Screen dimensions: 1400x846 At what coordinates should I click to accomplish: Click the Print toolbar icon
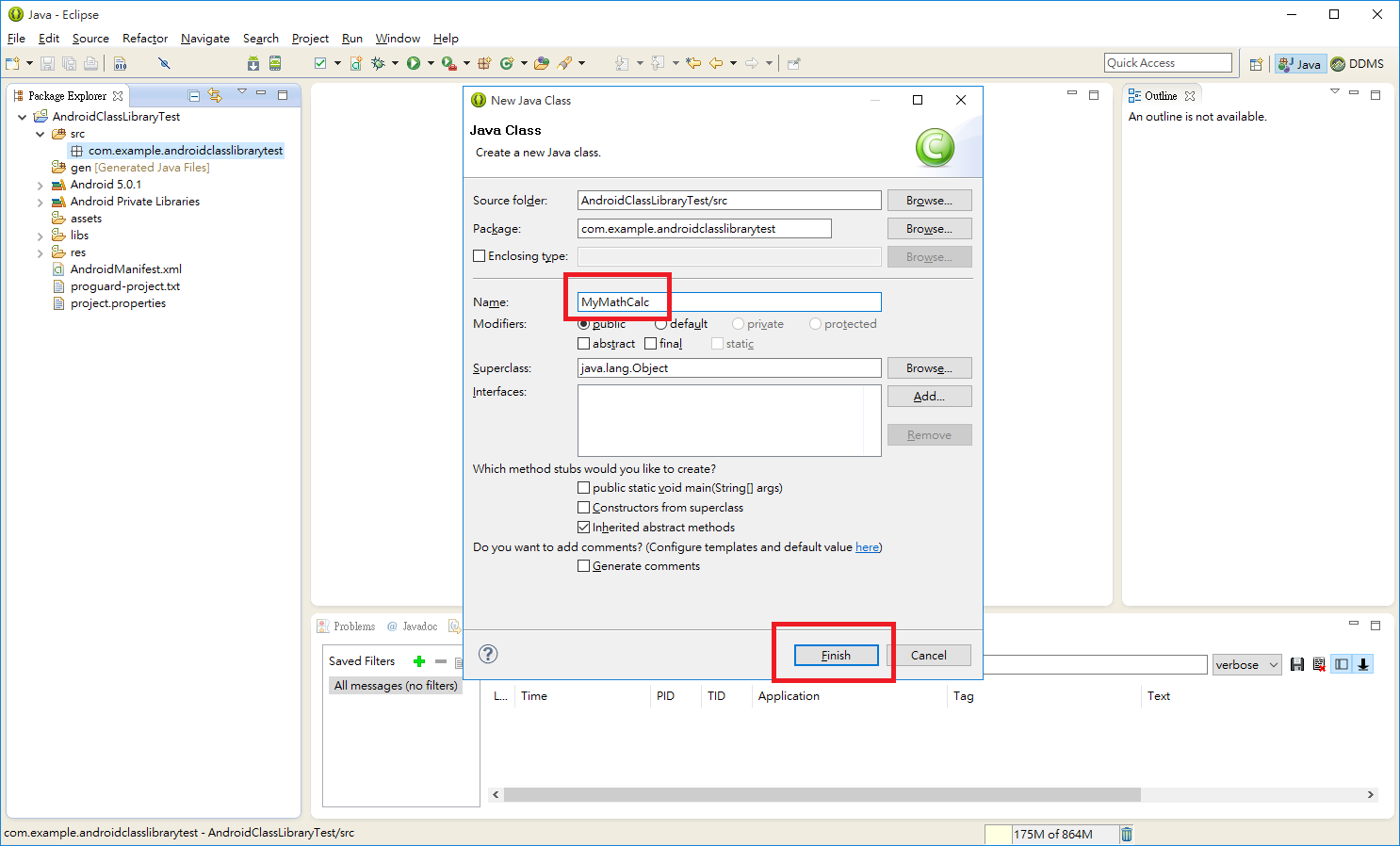click(x=90, y=63)
